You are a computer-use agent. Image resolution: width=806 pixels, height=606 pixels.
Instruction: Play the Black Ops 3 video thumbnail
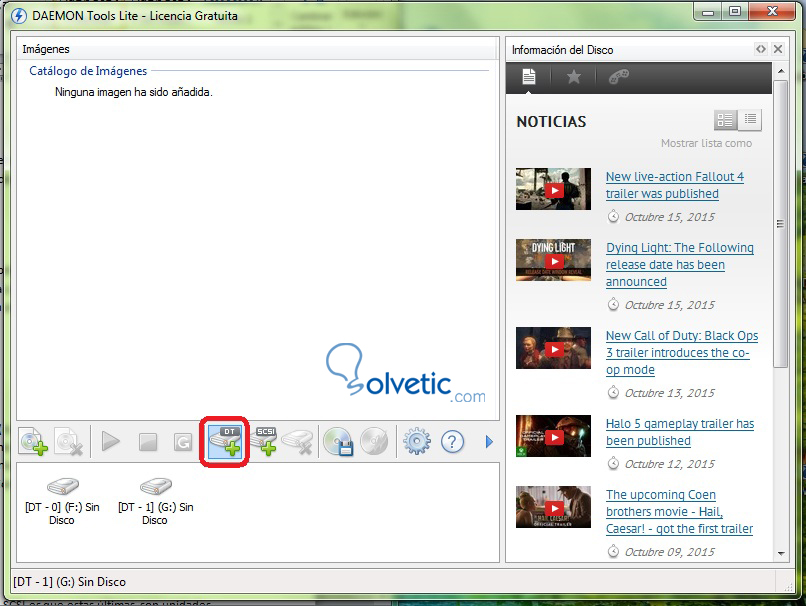[554, 348]
